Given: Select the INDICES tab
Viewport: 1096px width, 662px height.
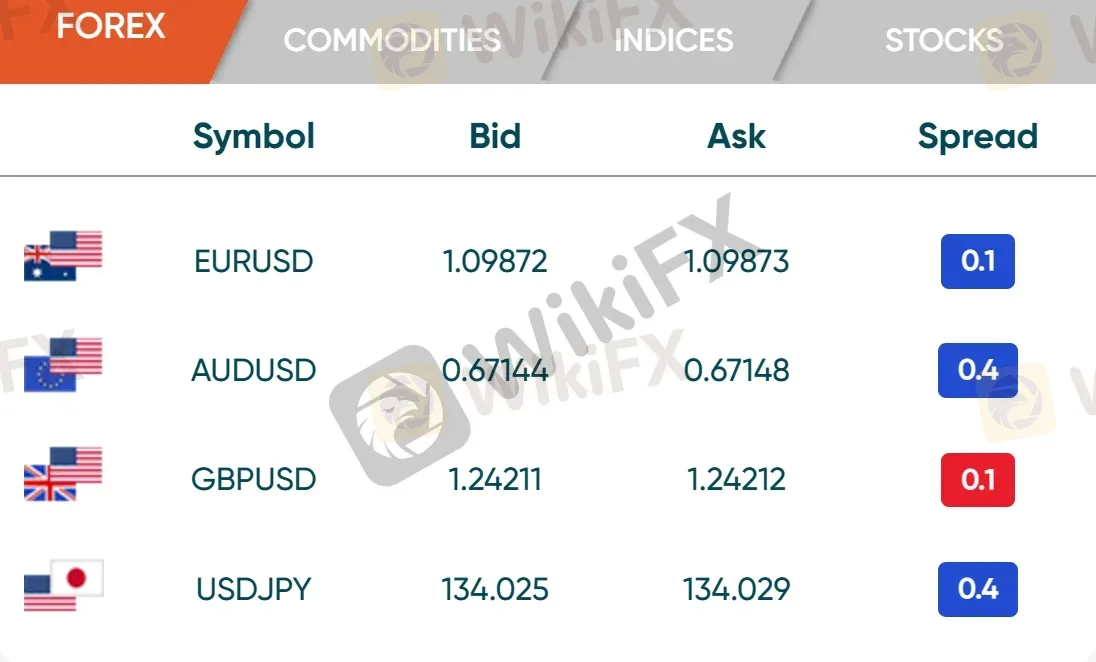Looking at the screenshot, I should [x=673, y=40].
